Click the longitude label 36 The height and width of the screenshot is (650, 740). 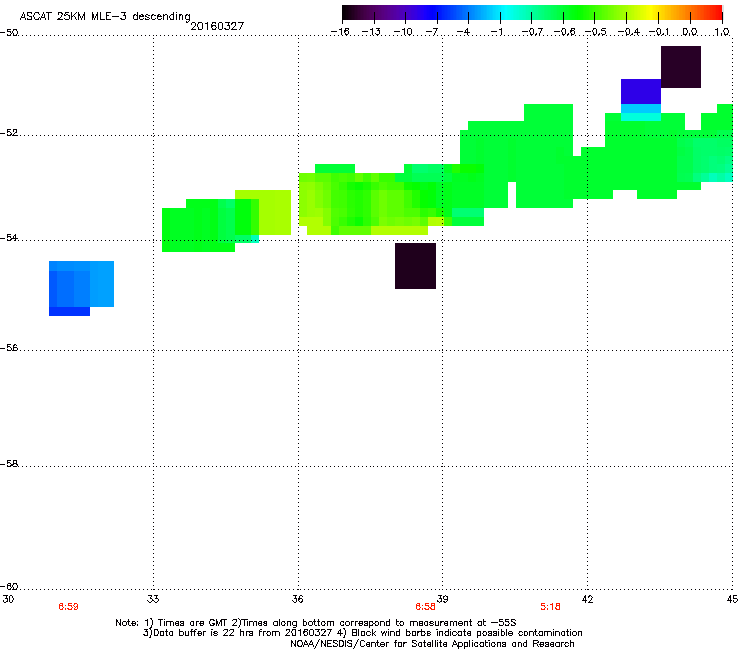298,599
